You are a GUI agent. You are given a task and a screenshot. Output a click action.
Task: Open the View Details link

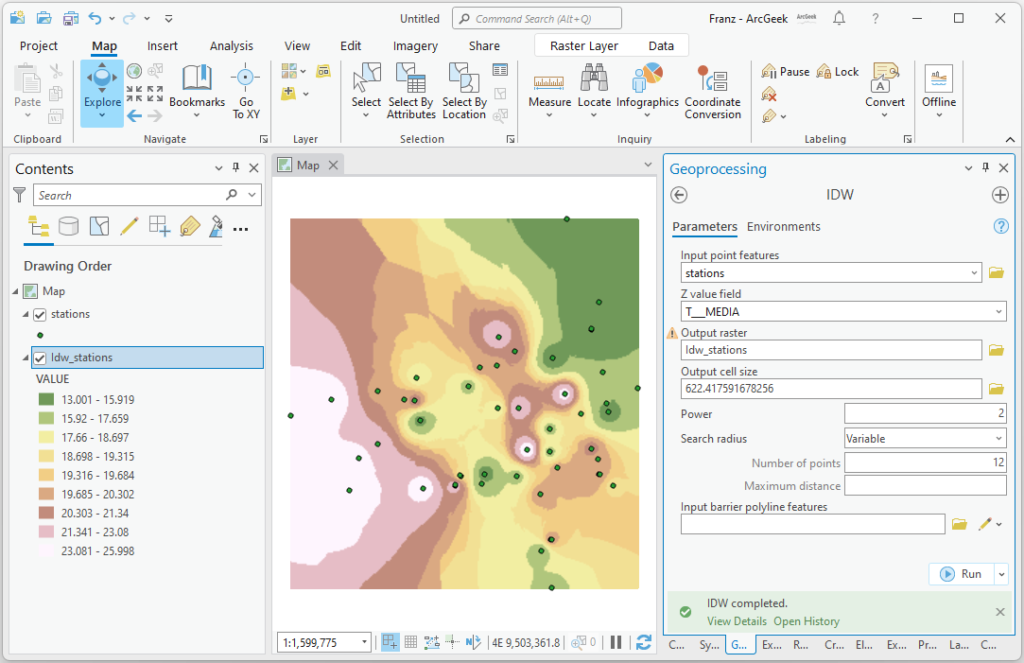pos(736,621)
